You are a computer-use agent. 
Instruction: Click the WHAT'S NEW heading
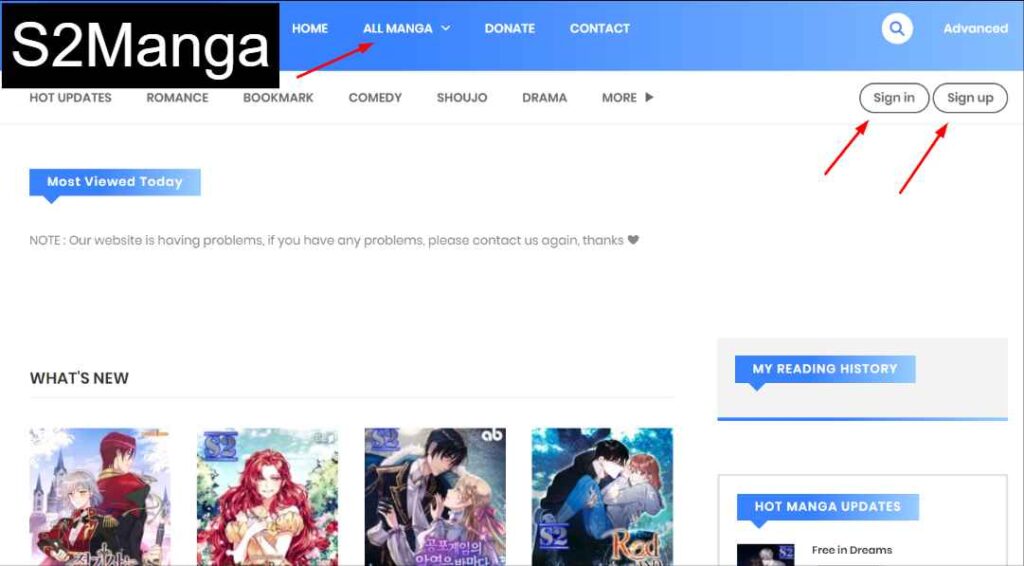79,378
